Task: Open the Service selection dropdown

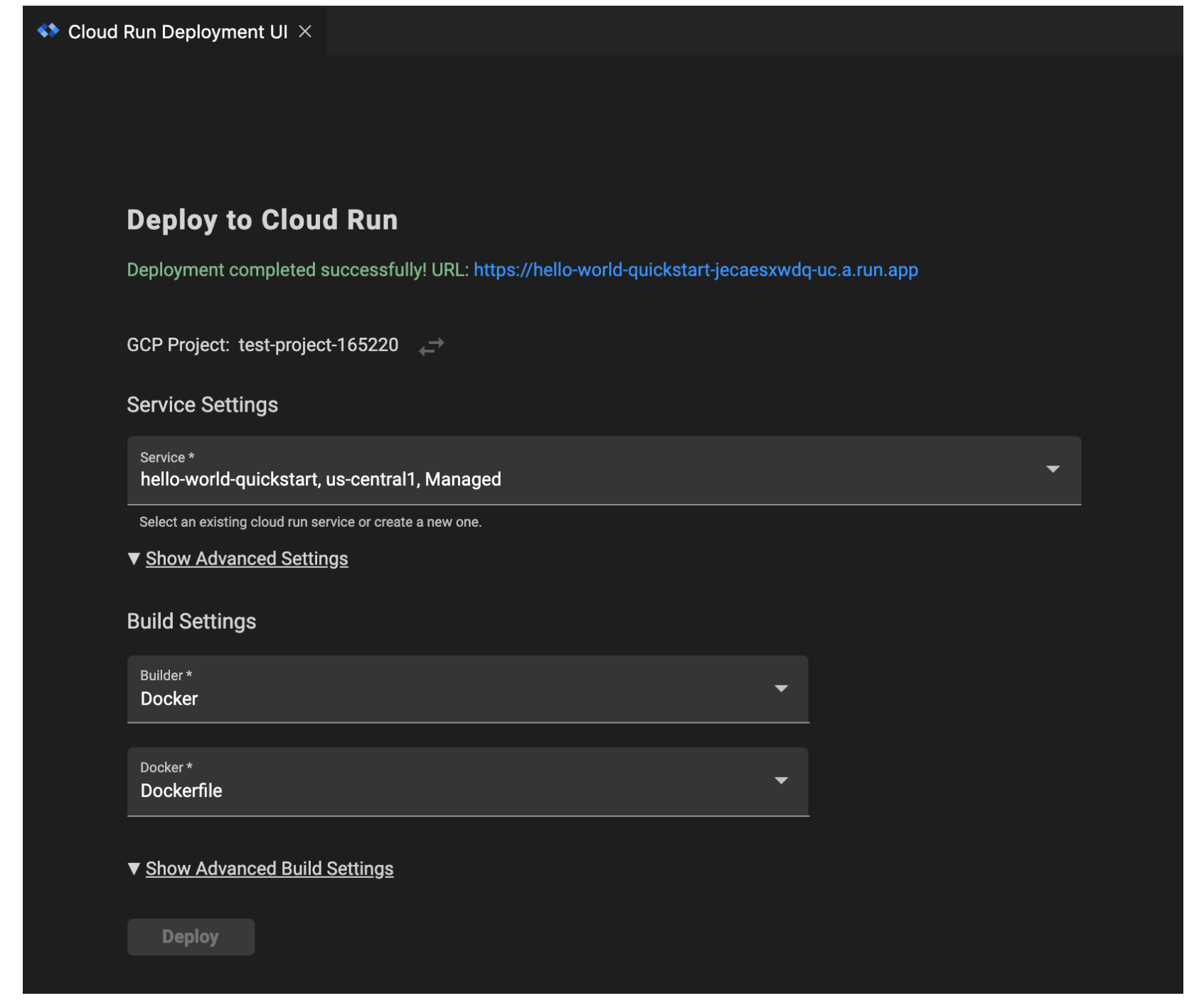Action: click(604, 469)
